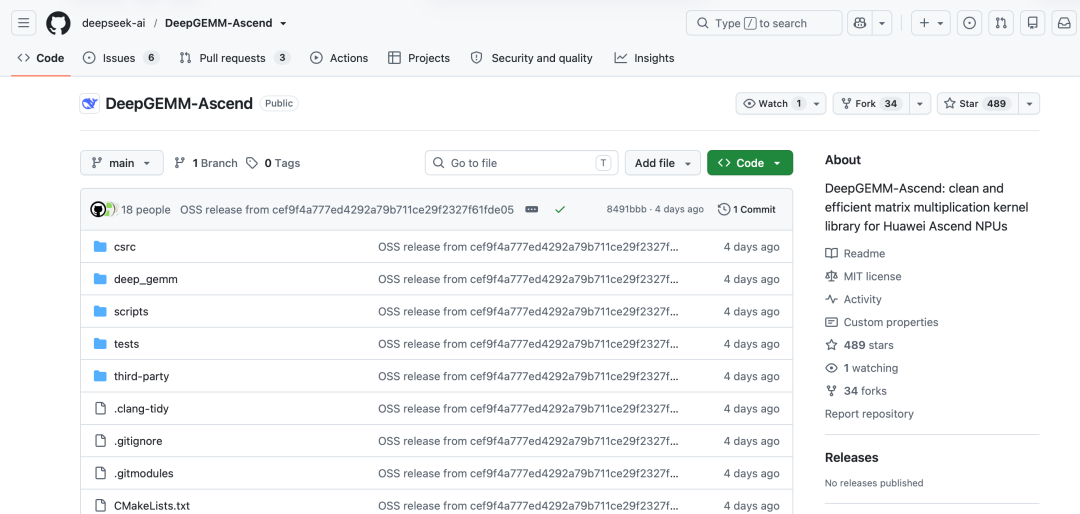This screenshot has height=514, width=1080.
Task: View 1 watching link
Action: 862,368
